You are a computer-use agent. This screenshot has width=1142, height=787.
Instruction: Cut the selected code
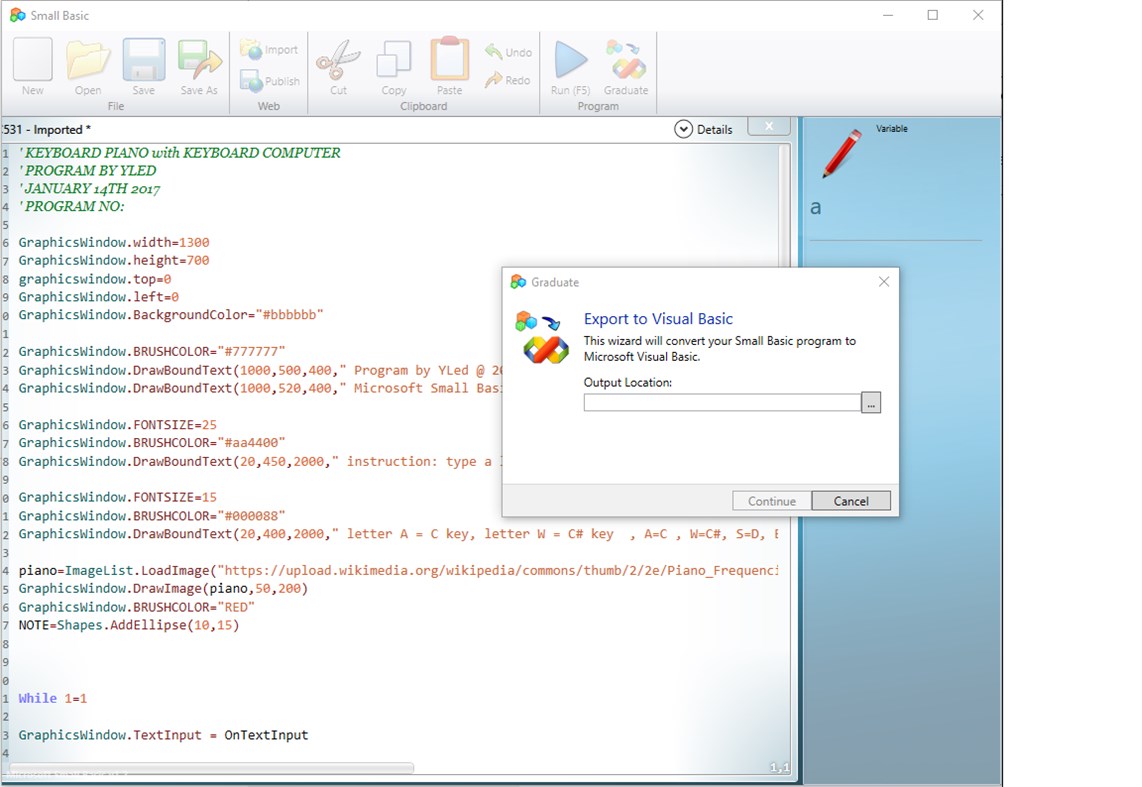pyautogui.click(x=336, y=62)
